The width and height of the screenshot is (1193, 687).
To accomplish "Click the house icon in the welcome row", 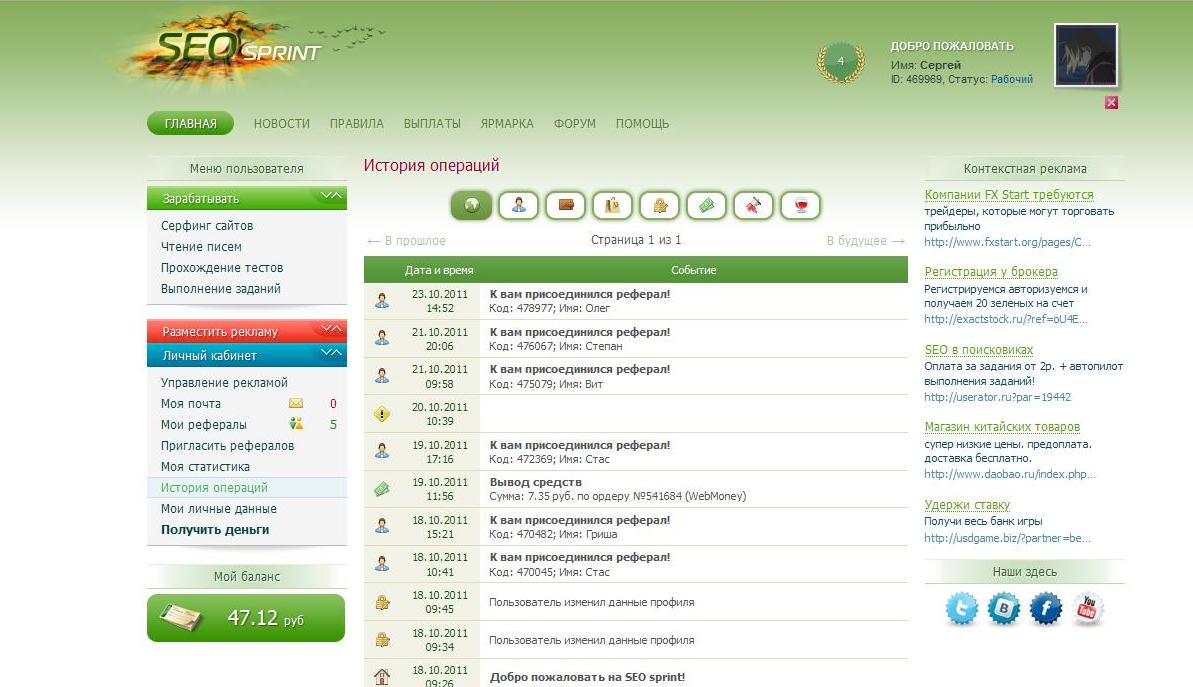I will click(x=382, y=676).
